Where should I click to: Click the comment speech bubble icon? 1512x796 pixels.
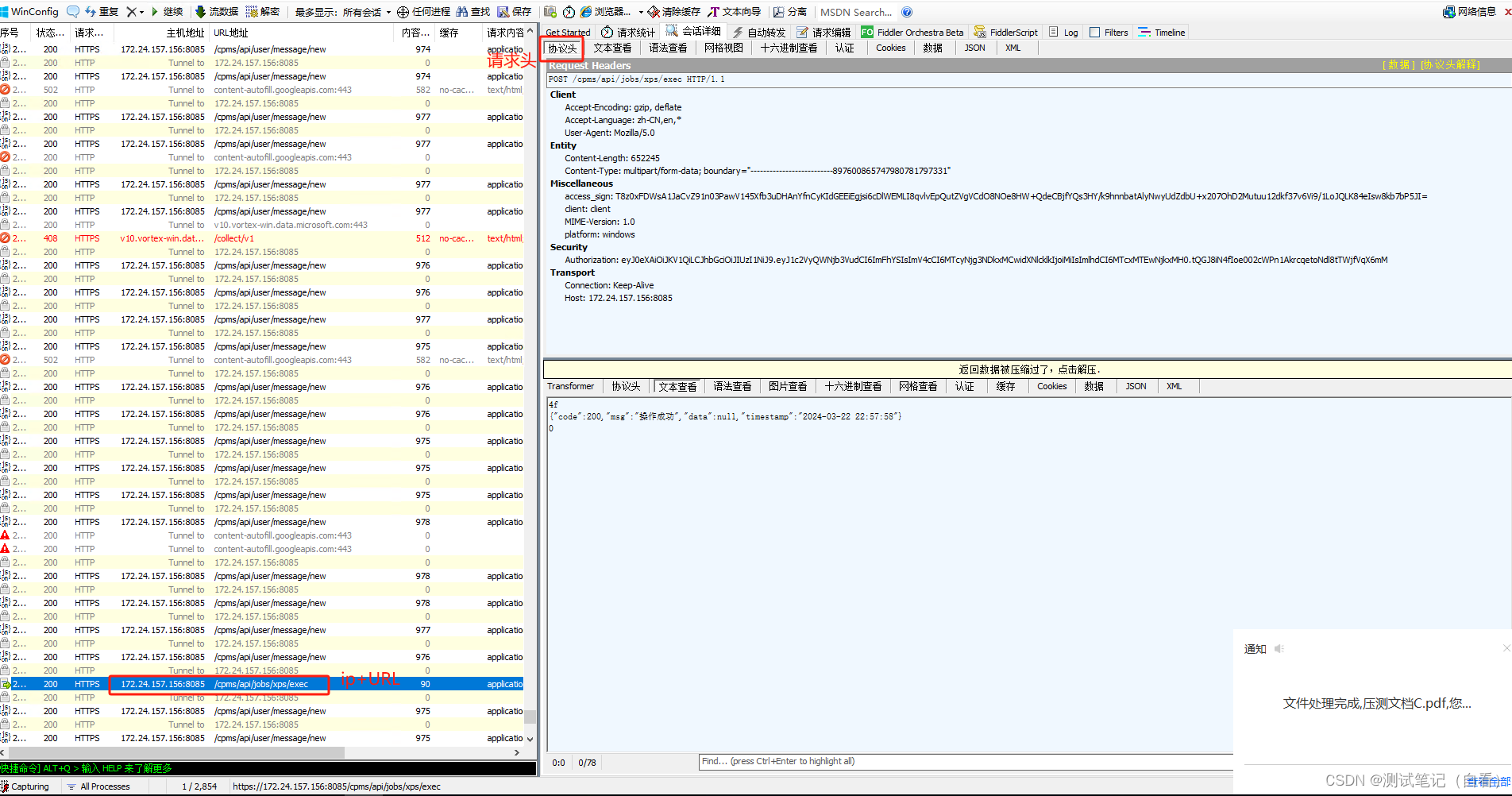point(73,12)
